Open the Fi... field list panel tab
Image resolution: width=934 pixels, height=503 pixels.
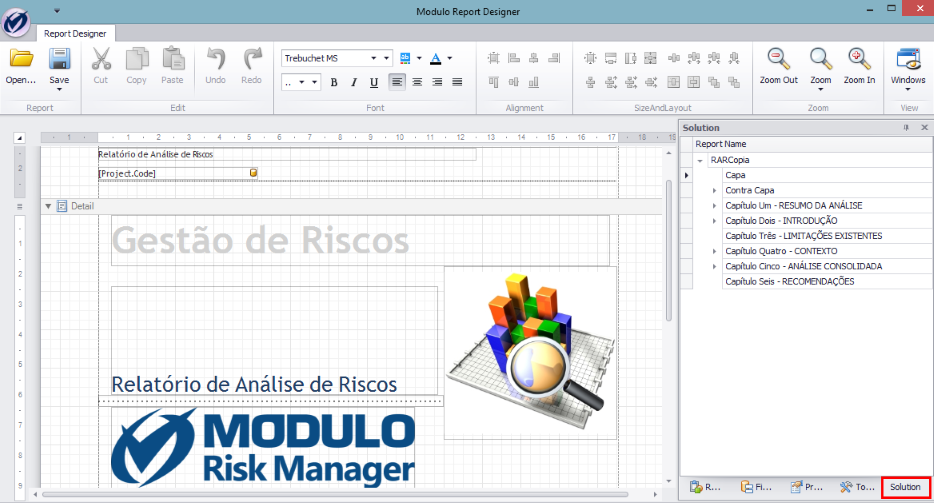tap(756, 487)
